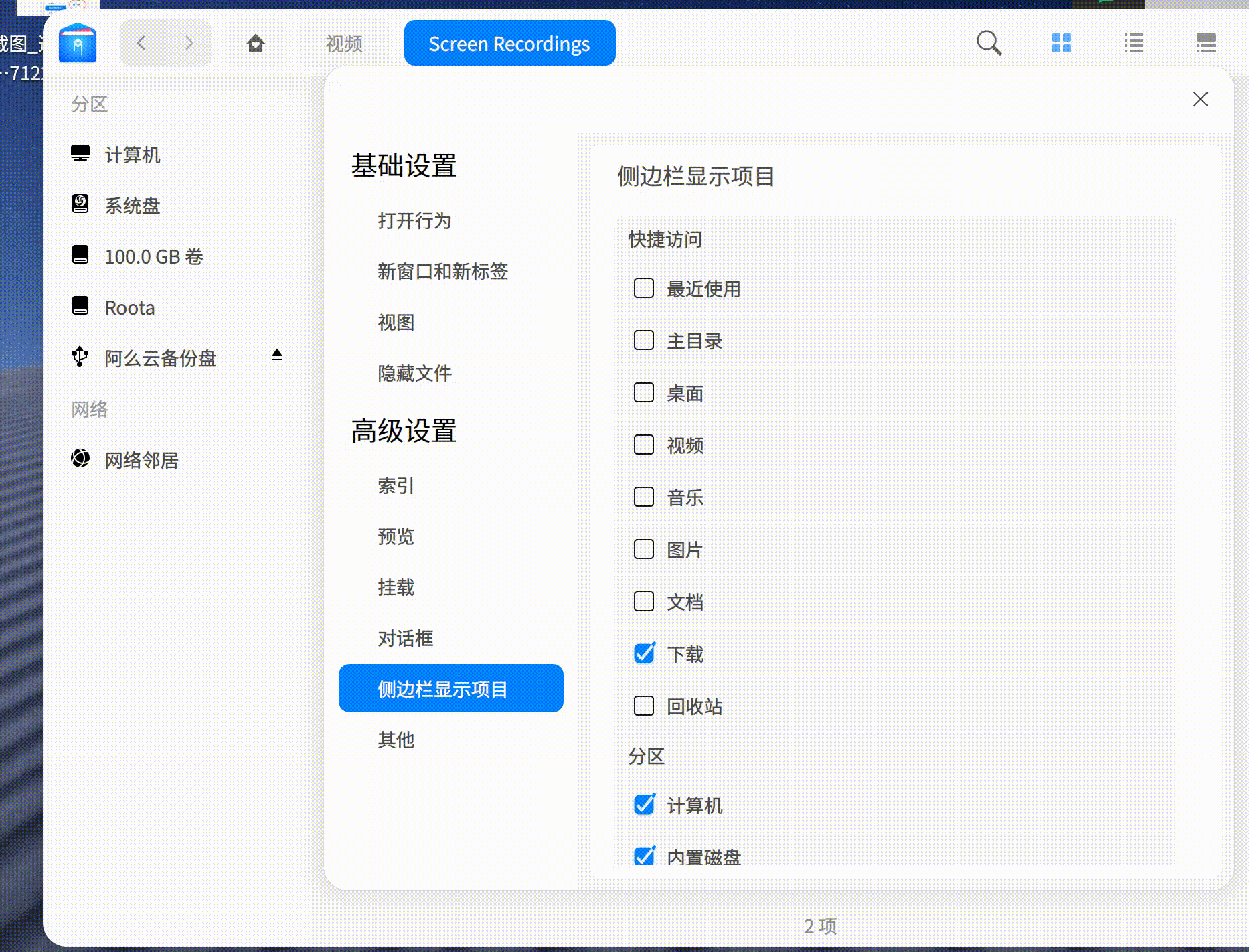
Task: Enable the 回收站 sidebar item
Action: click(643, 706)
